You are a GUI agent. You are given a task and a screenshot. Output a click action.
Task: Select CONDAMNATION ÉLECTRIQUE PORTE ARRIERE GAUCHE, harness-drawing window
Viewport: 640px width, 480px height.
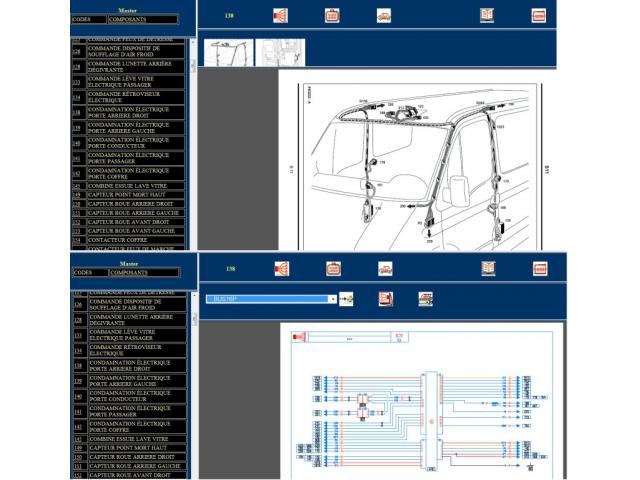tap(136, 128)
